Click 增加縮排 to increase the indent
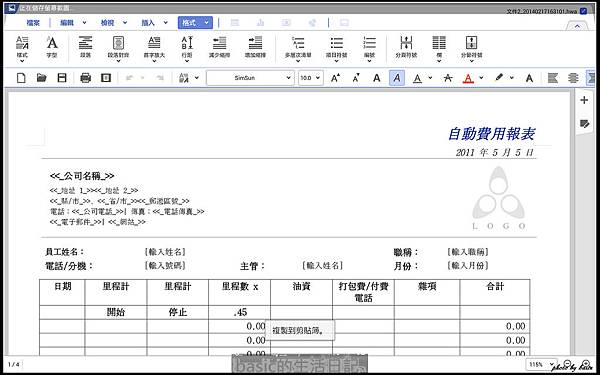Screen dimensions: 600x375 point(255,47)
